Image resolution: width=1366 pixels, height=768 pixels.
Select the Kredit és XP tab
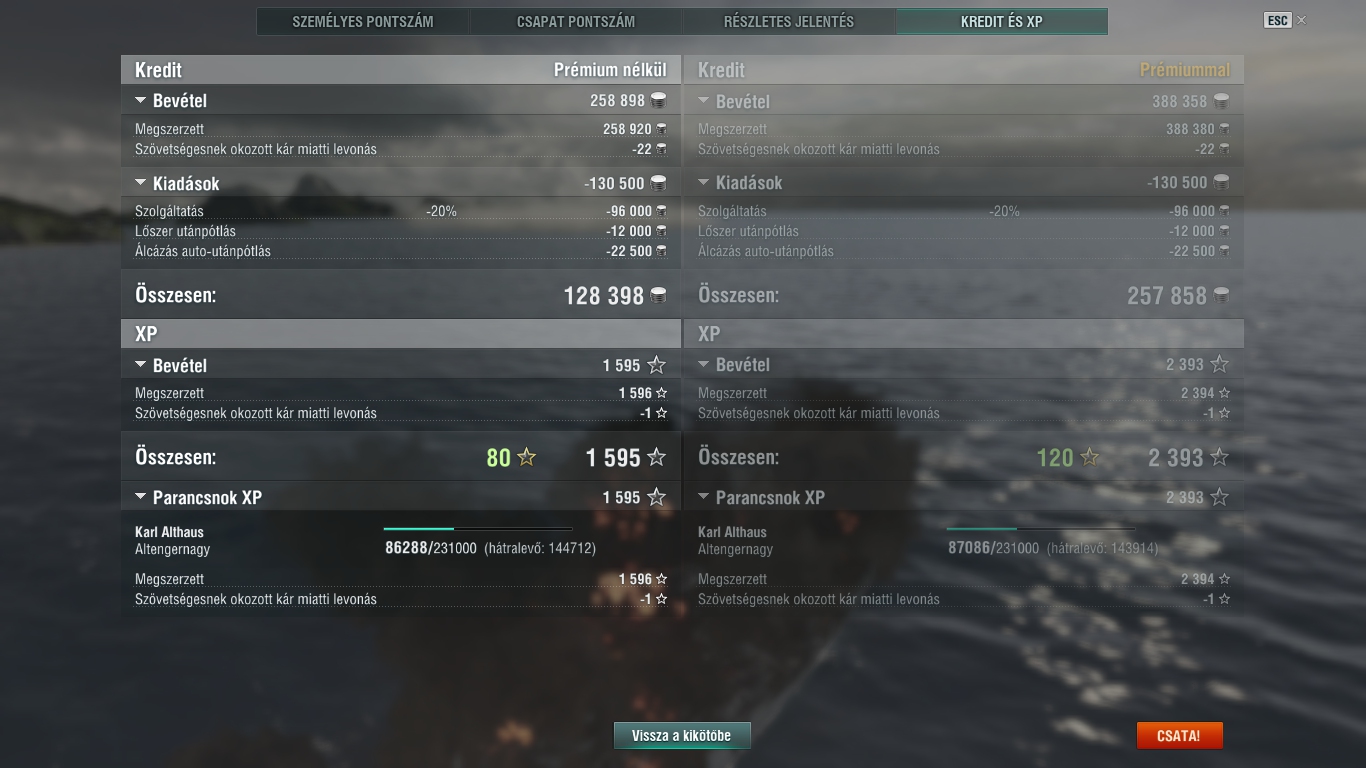point(1002,21)
